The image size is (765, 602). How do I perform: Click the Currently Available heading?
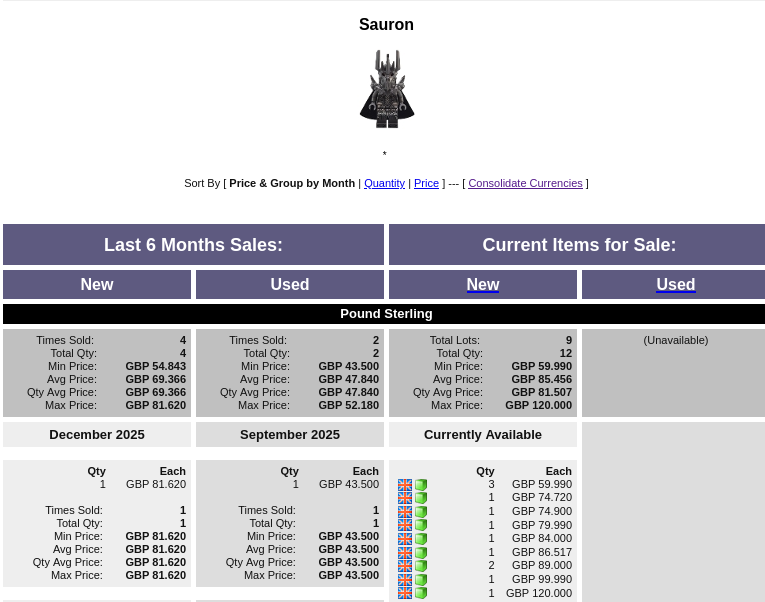[483, 435]
